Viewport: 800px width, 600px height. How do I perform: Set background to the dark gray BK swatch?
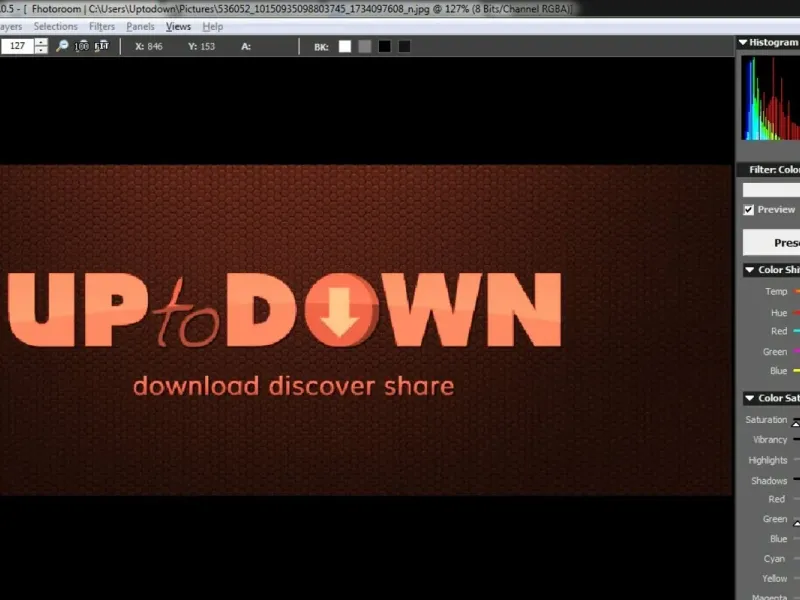(404, 46)
